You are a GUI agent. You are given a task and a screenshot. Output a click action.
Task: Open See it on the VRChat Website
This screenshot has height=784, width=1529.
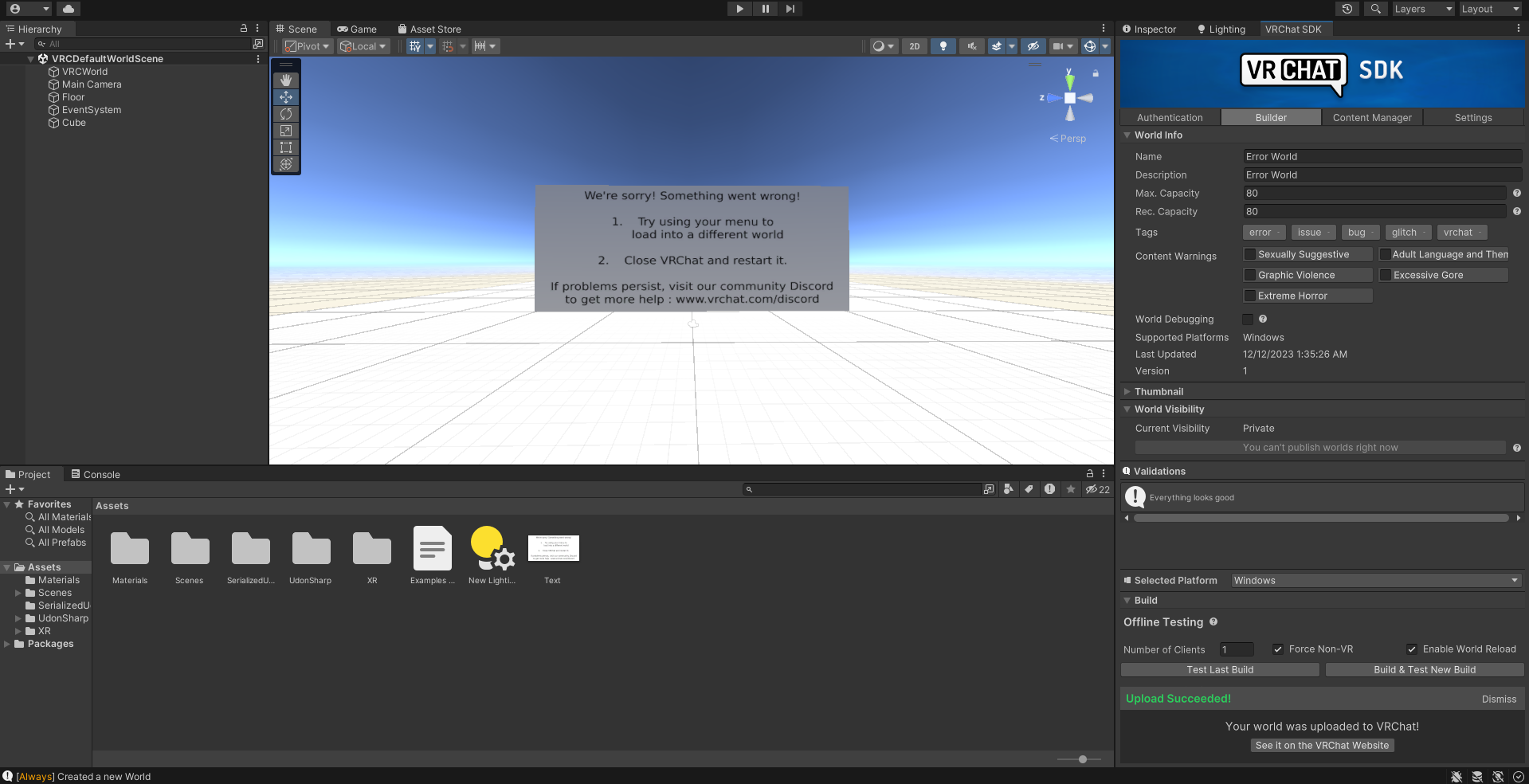point(1322,746)
